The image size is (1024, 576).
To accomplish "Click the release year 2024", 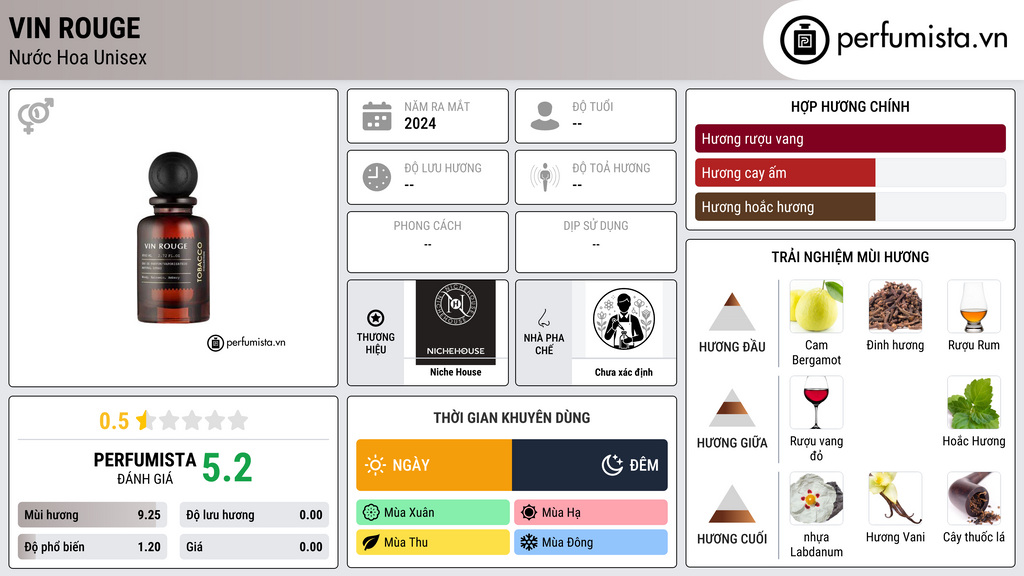I will coord(420,123).
